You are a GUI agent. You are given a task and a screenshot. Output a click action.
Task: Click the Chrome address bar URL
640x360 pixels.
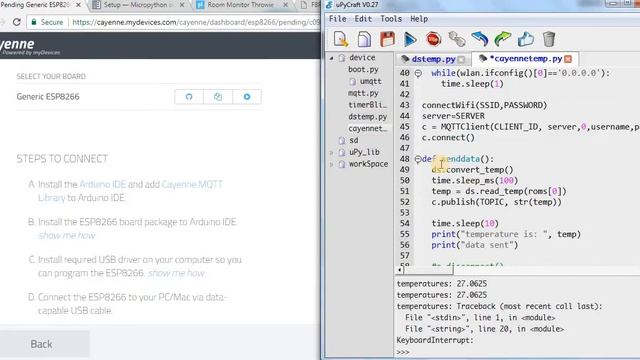[x=196, y=22]
